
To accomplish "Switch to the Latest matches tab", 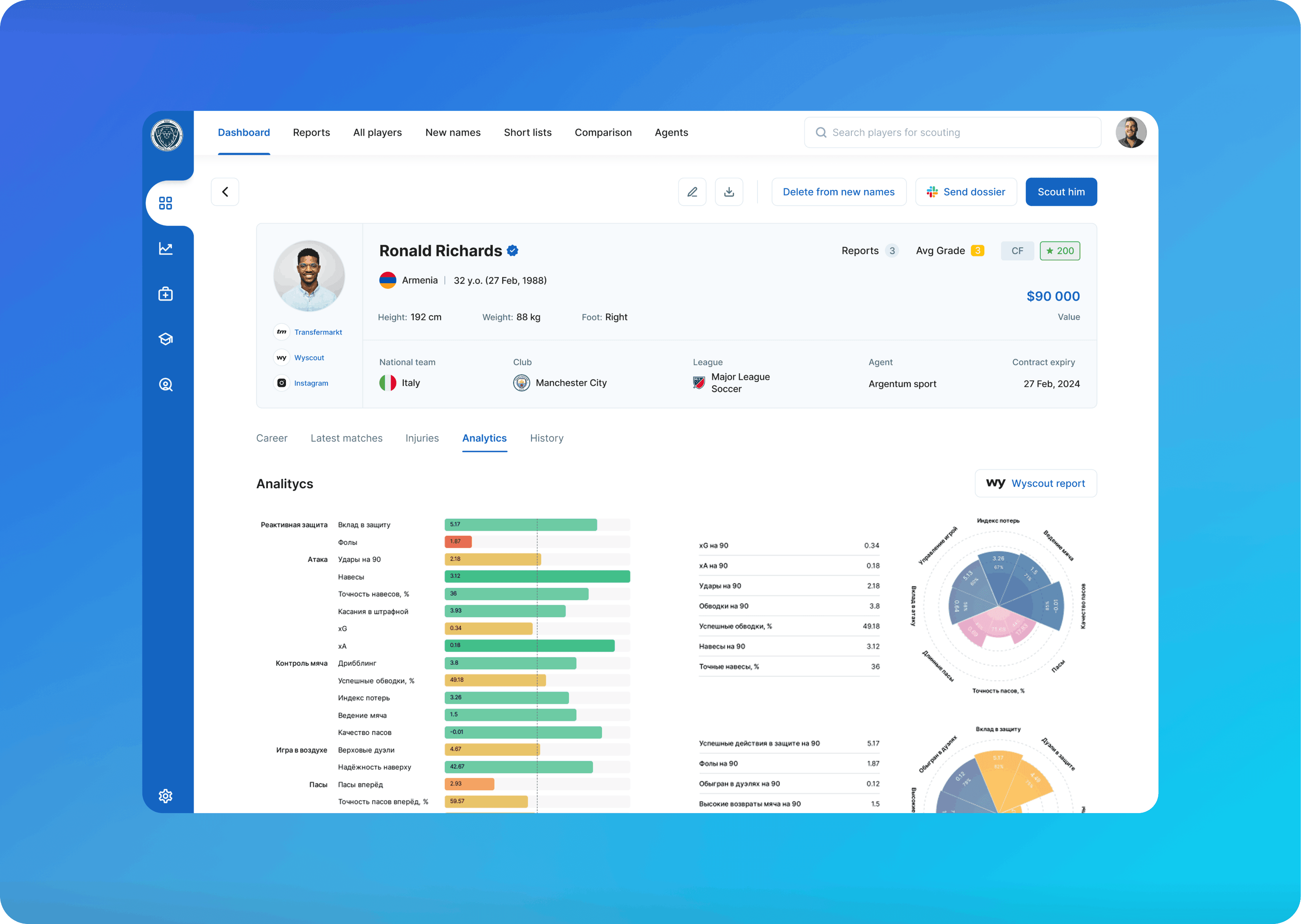I will pos(346,438).
